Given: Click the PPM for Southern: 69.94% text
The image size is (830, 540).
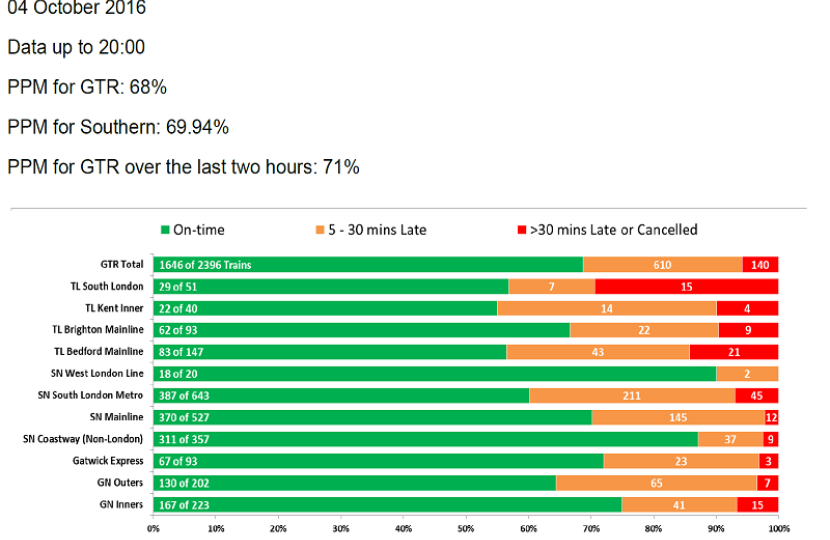Looking at the screenshot, I should pos(118,127).
